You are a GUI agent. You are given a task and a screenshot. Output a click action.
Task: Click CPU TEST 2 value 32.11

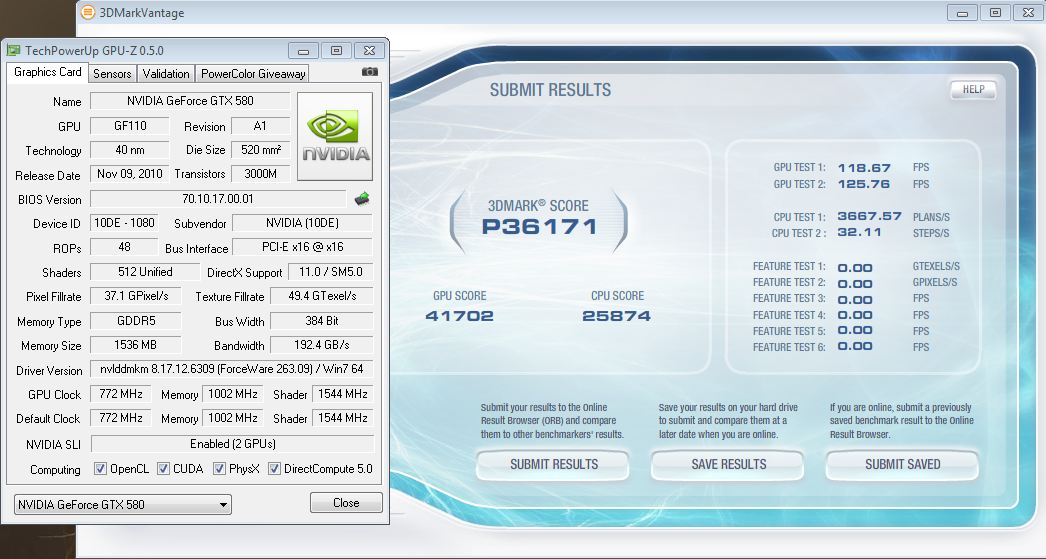[859, 232]
